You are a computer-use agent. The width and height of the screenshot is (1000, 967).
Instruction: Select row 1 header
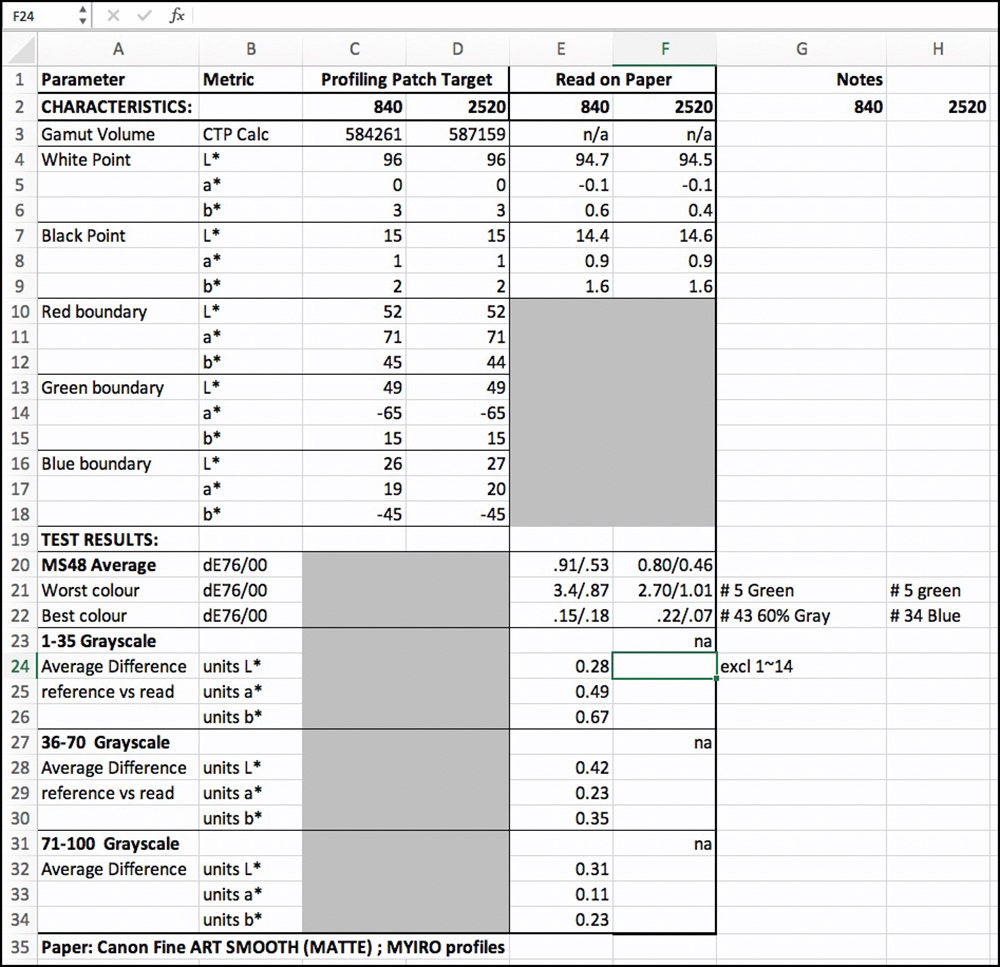click(x=19, y=80)
